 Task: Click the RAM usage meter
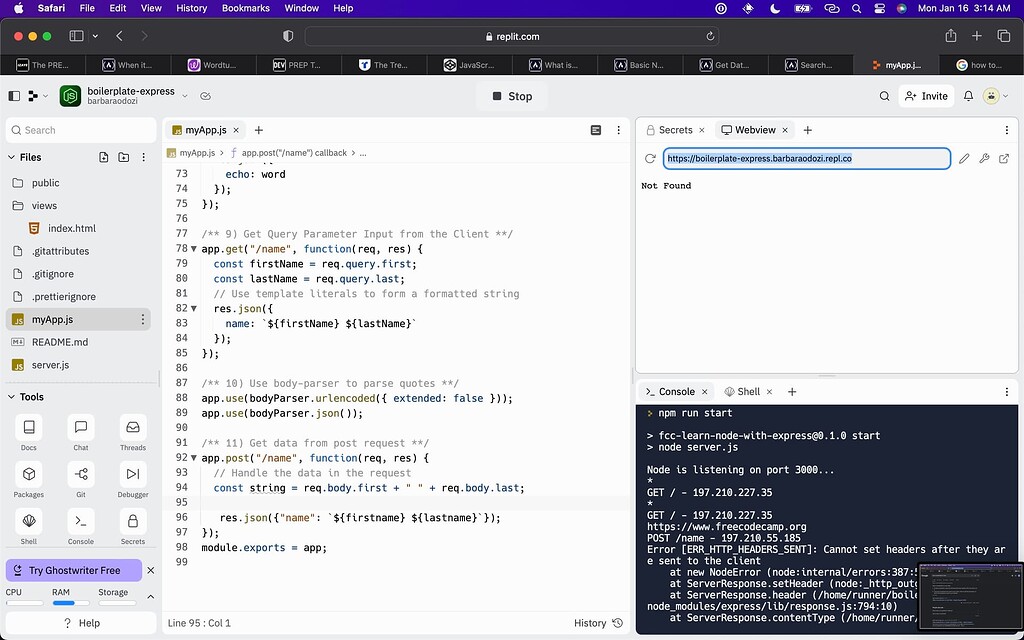(66, 597)
